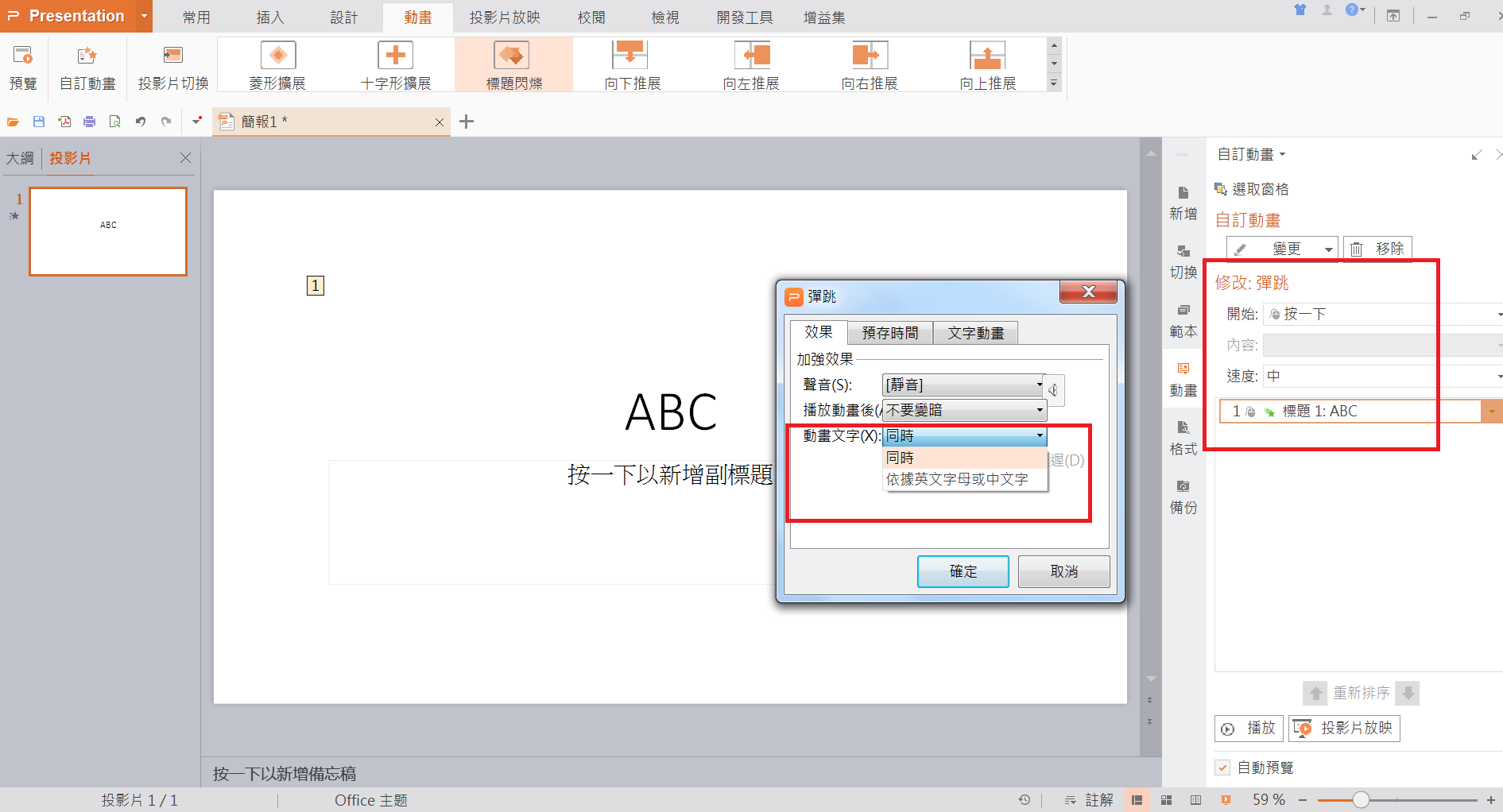Select 同時 option in list
Image resolution: width=1503 pixels, height=812 pixels.
(x=965, y=458)
